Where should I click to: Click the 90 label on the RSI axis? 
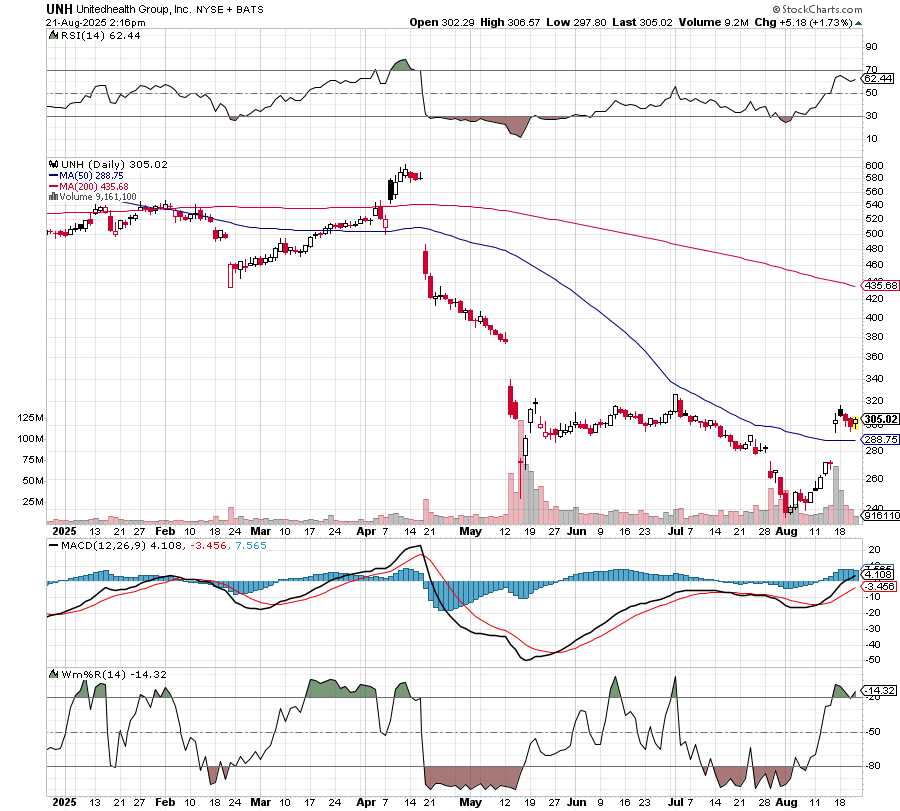coord(871,47)
